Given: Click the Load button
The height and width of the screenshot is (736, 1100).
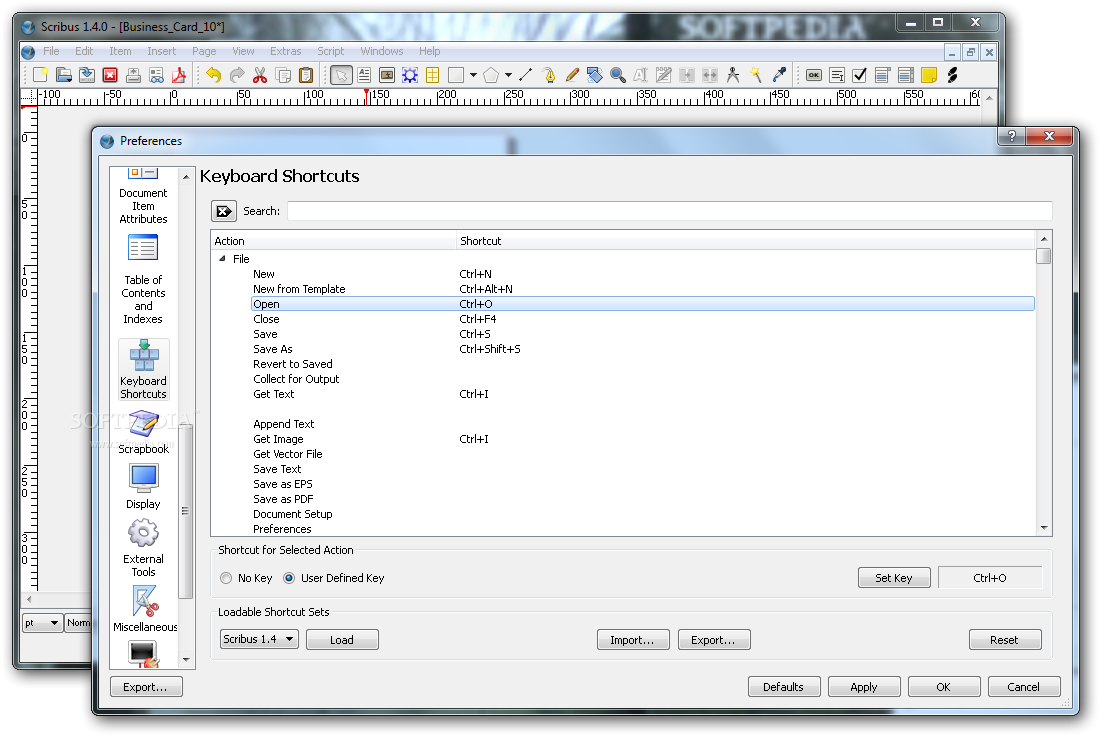Looking at the screenshot, I should (x=342, y=639).
